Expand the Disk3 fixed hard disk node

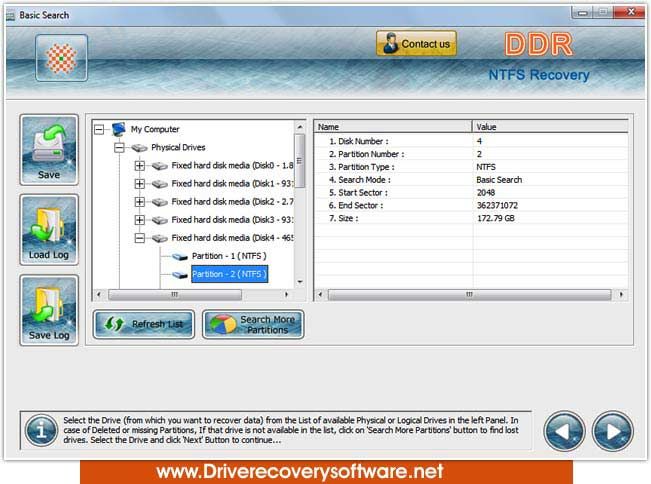click(140, 220)
